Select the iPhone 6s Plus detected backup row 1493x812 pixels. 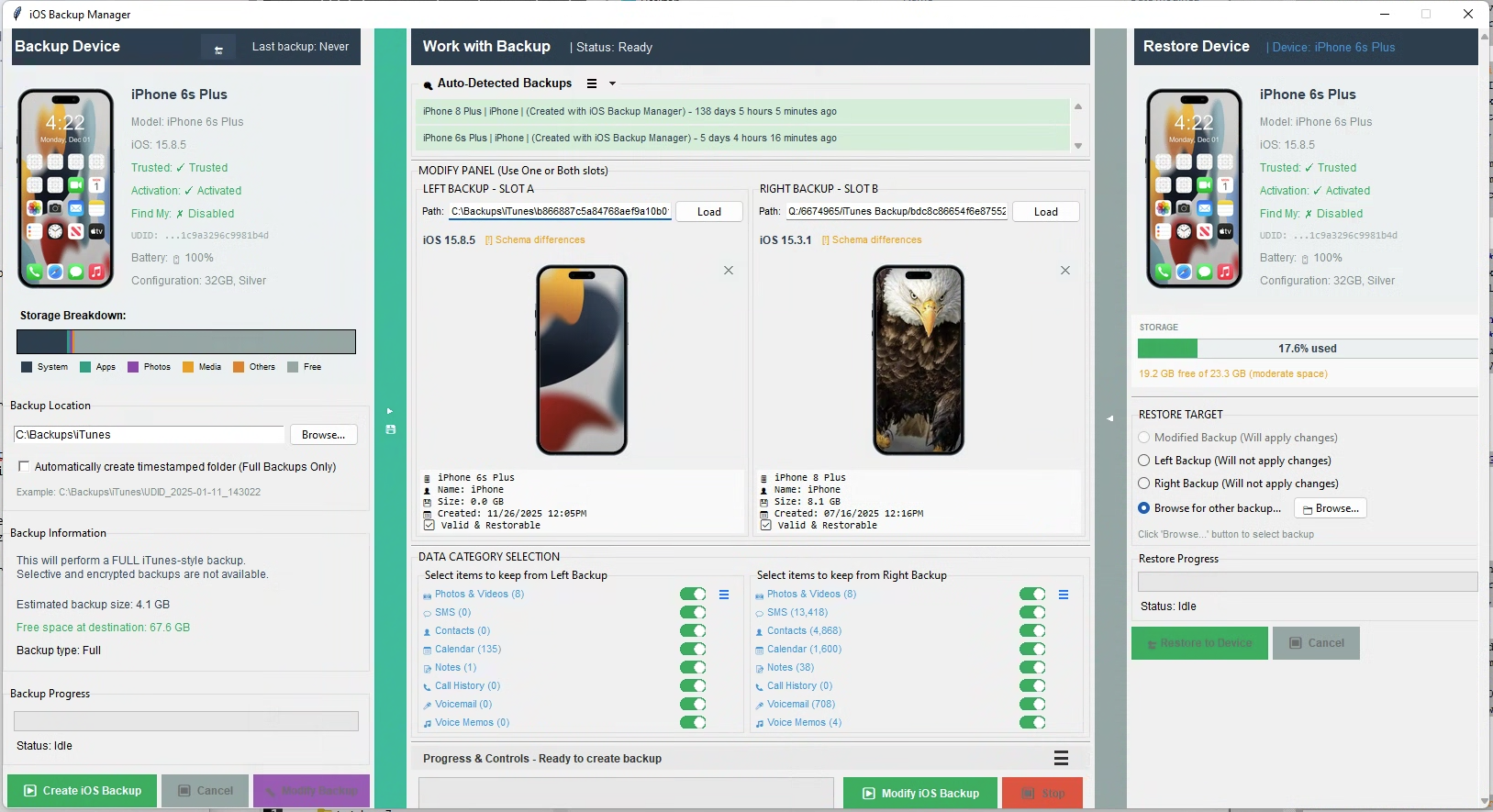(741, 138)
